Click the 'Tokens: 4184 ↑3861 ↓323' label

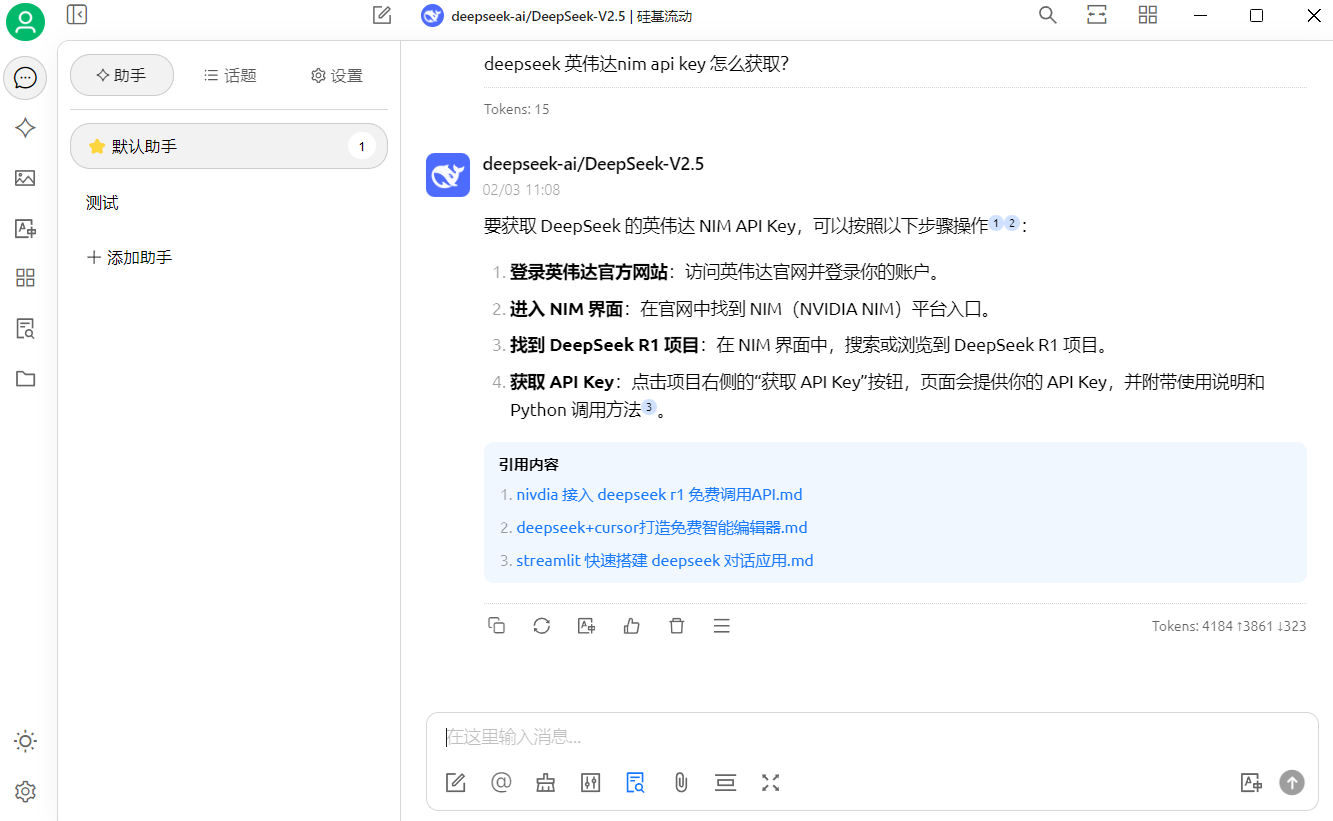coord(1229,626)
